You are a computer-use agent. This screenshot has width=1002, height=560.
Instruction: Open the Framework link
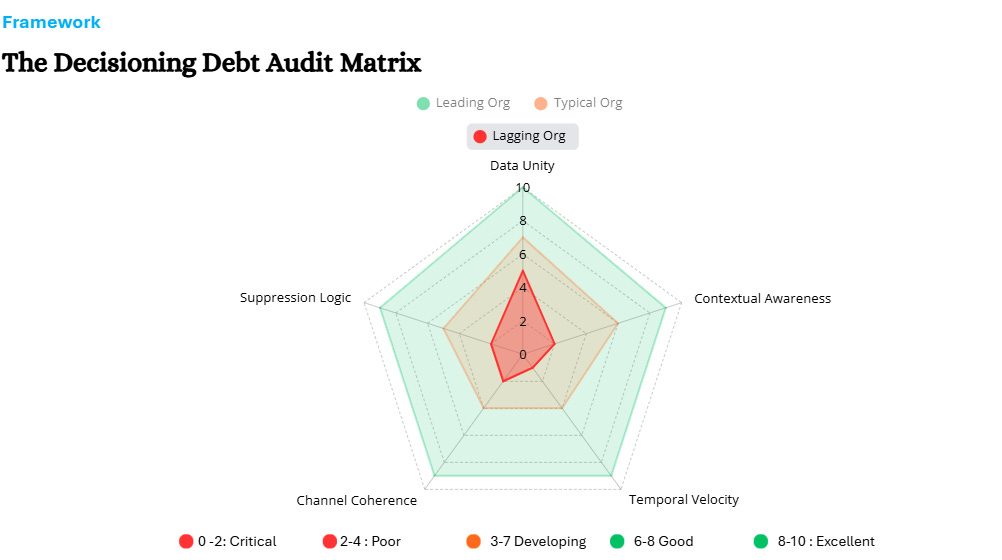[51, 22]
